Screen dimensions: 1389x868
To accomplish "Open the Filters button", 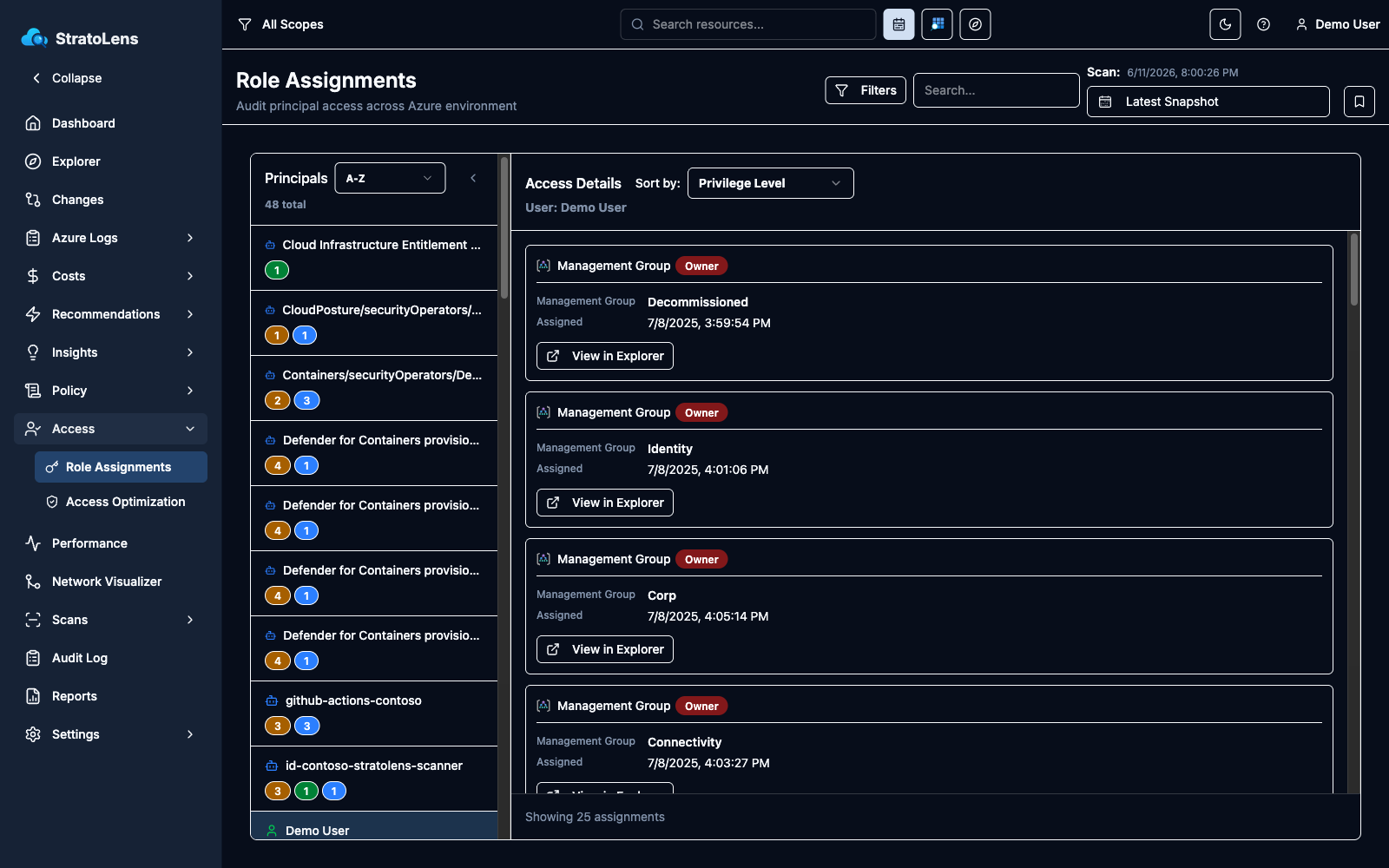I will coord(866,90).
